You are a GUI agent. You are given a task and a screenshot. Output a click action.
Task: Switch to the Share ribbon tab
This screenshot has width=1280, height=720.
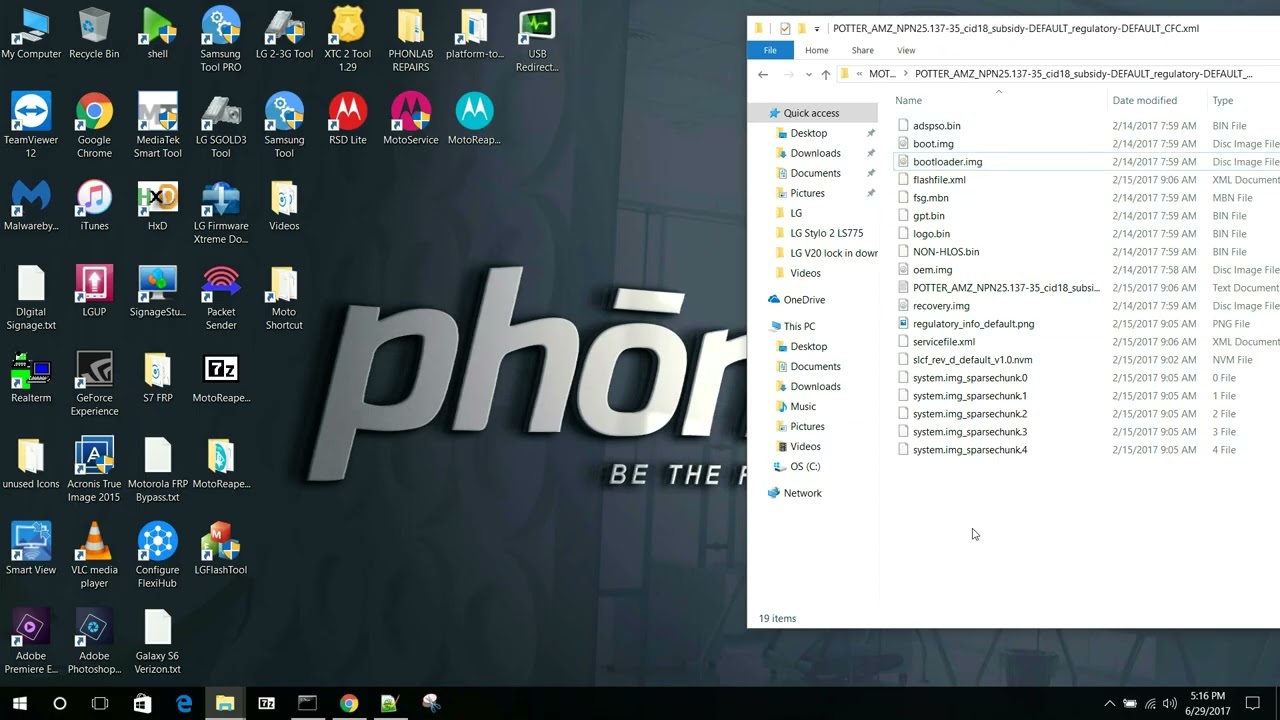click(862, 50)
